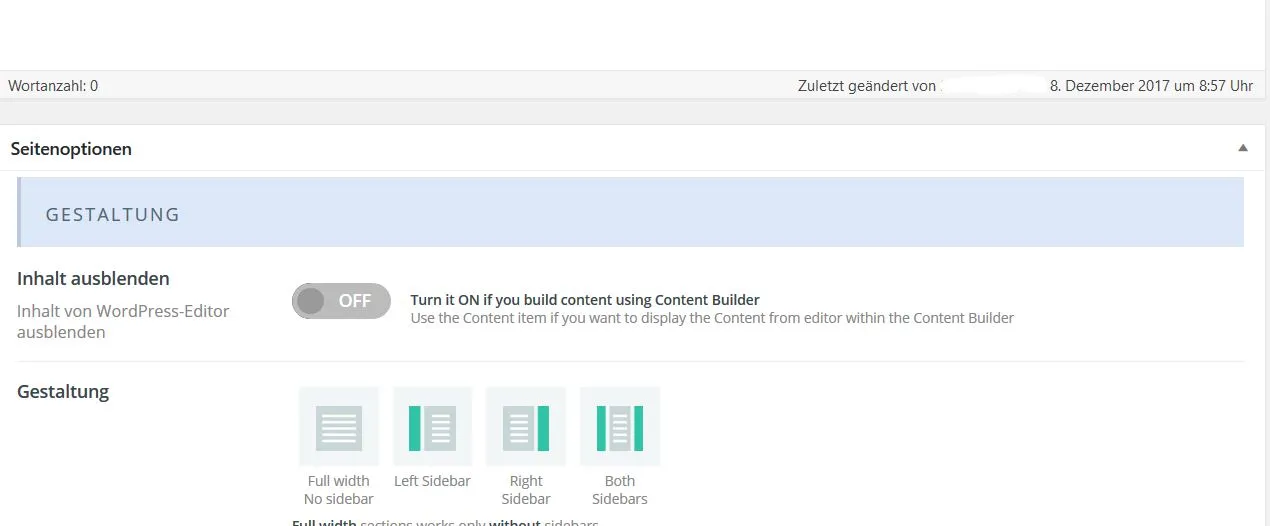Click inside the editor area above Wortanzahl
This screenshot has height=526, width=1270.
[x=631, y=35]
